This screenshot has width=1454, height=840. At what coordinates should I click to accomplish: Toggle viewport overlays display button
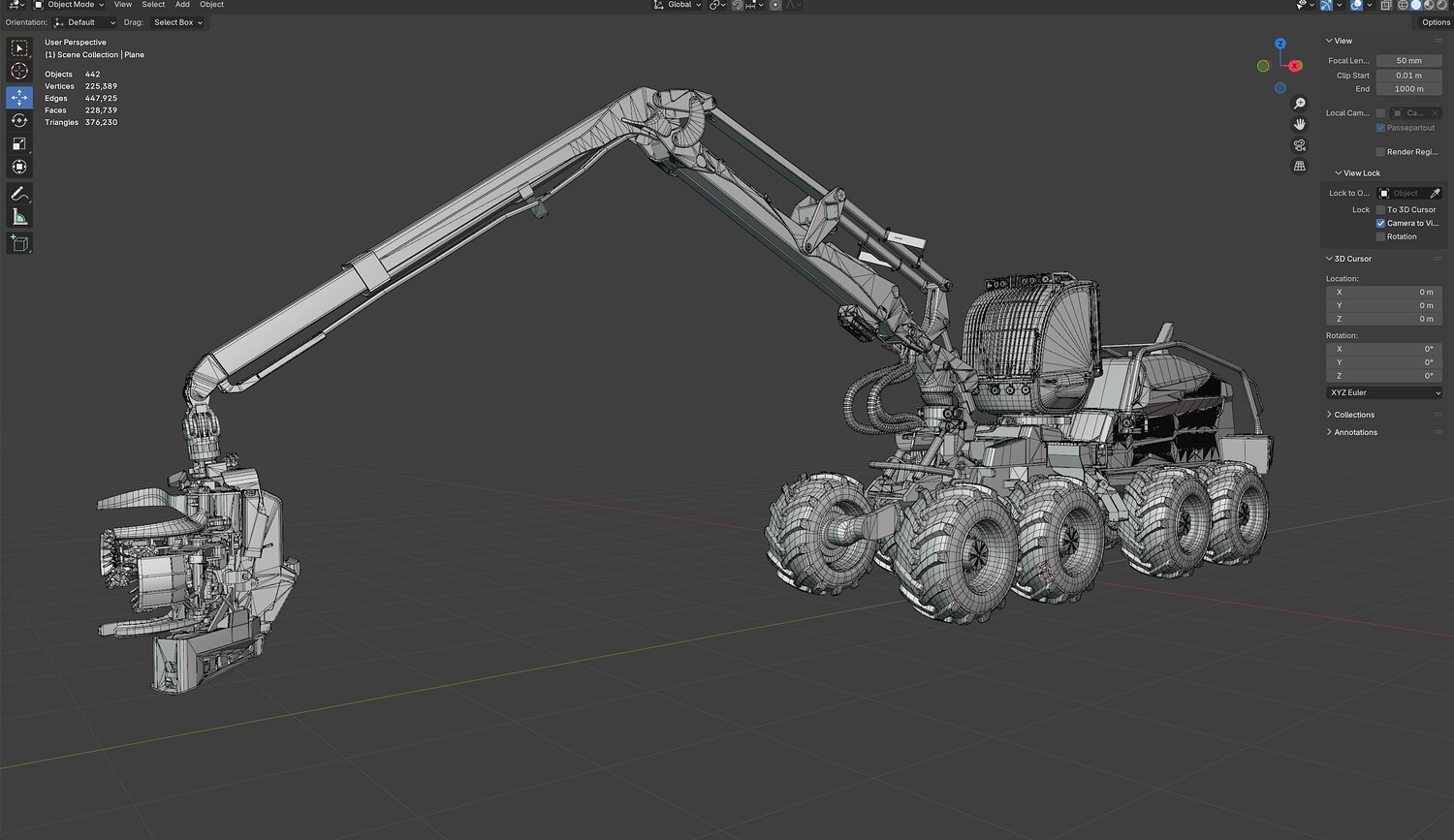coord(1356,5)
